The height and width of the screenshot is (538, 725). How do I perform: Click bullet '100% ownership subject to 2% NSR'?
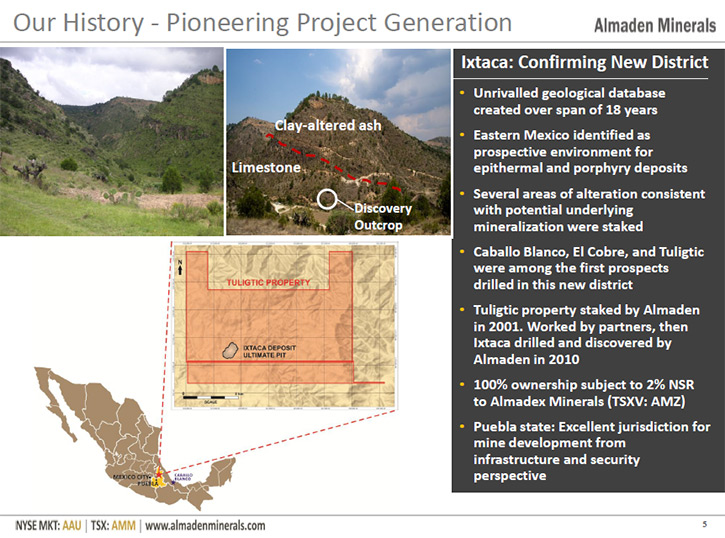pyautogui.click(x=584, y=392)
